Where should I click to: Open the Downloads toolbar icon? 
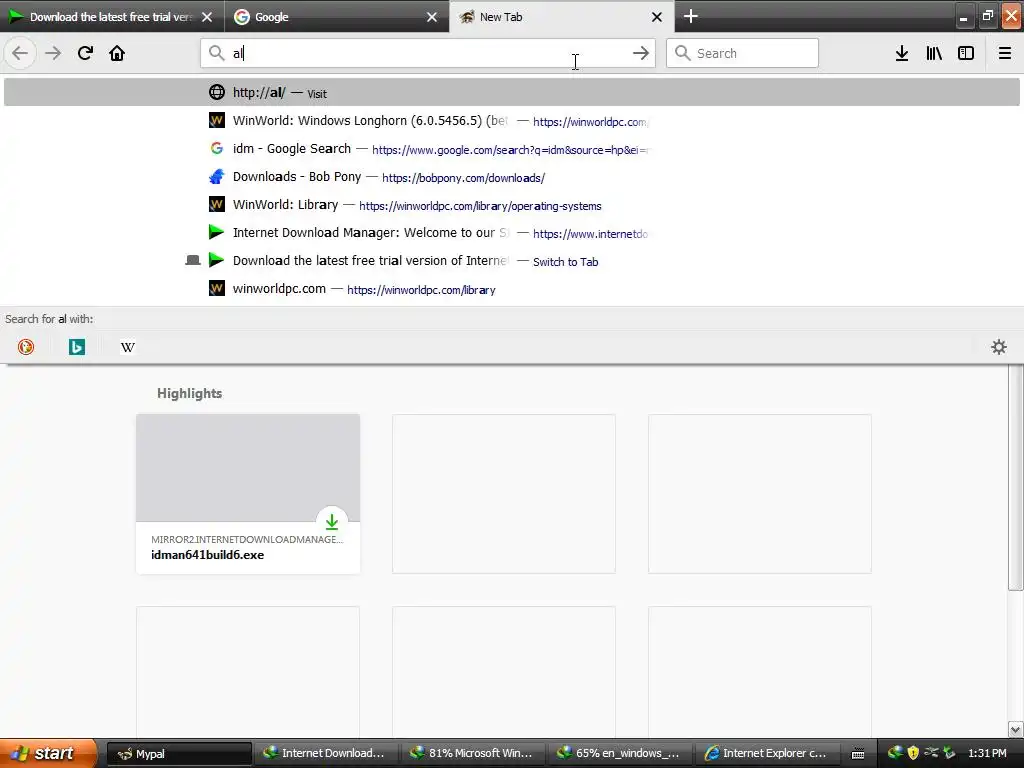(902, 53)
